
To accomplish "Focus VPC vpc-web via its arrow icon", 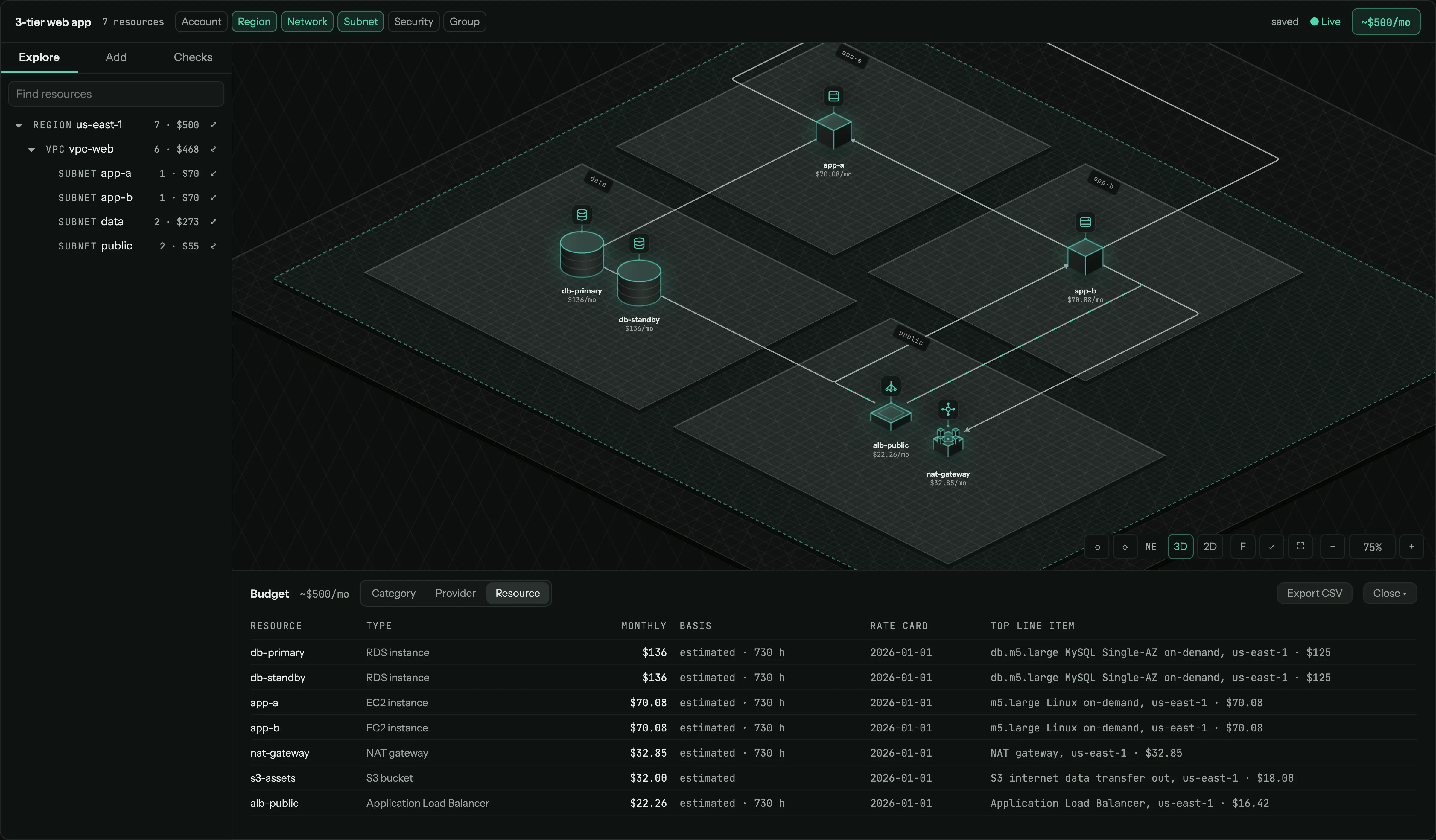I will [214, 149].
